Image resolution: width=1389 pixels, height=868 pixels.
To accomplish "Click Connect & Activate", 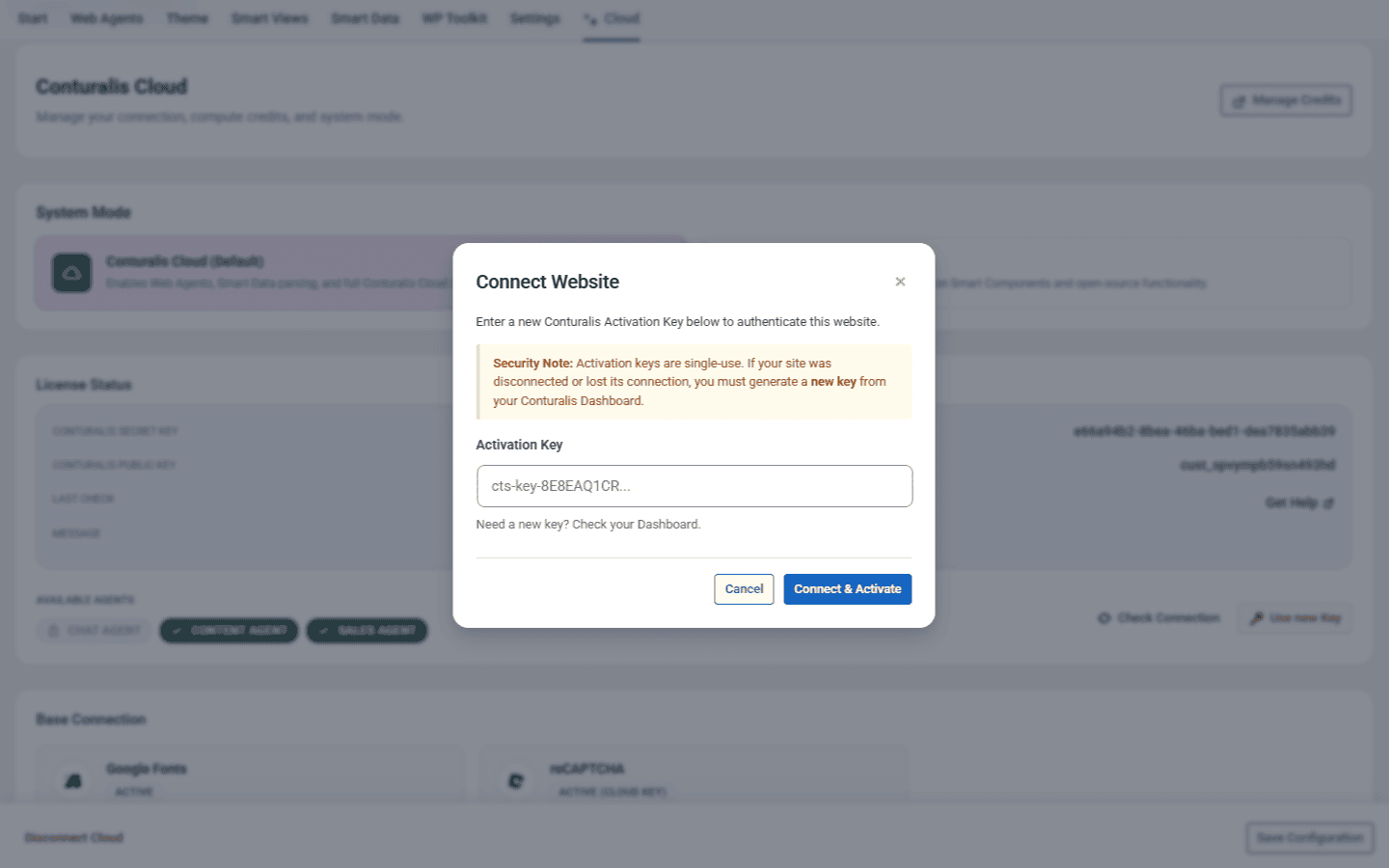I will (847, 589).
